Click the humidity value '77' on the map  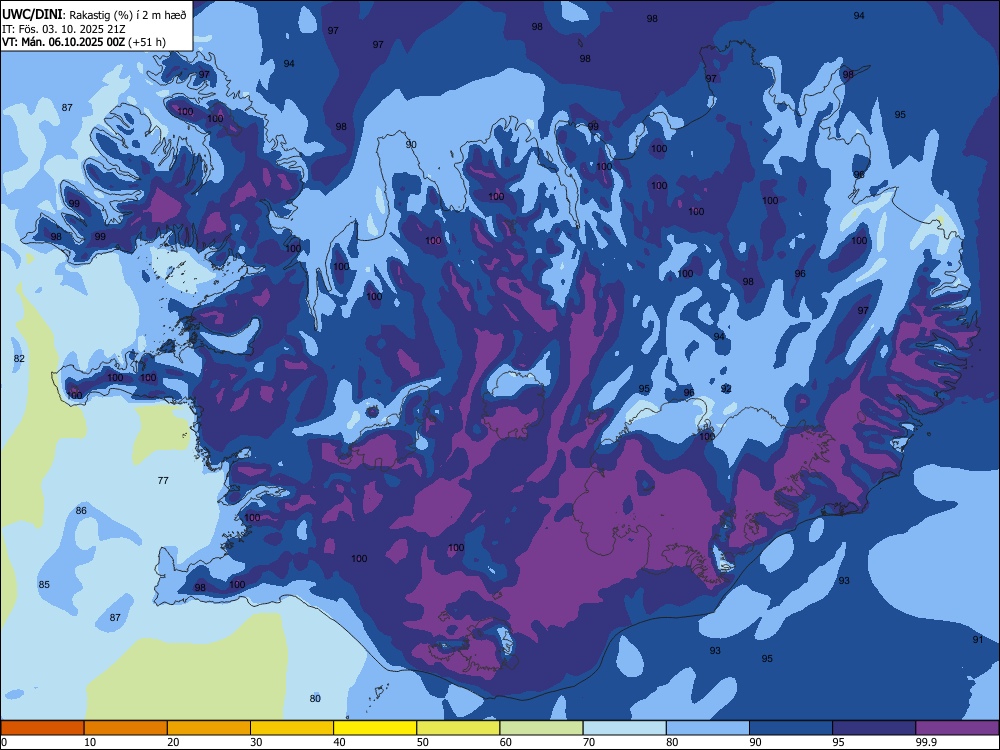click(163, 480)
